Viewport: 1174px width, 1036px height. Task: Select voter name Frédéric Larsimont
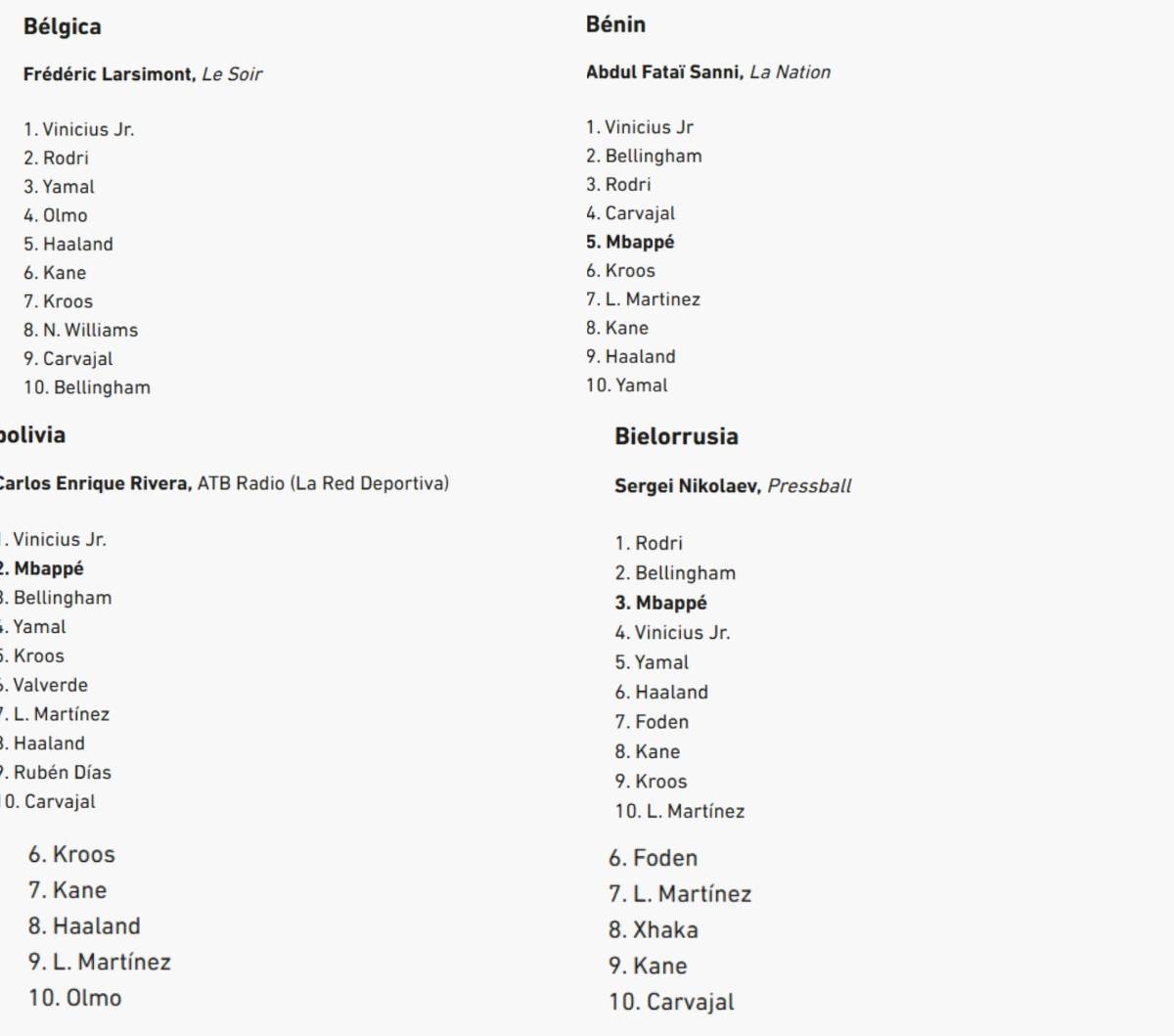click(x=109, y=74)
